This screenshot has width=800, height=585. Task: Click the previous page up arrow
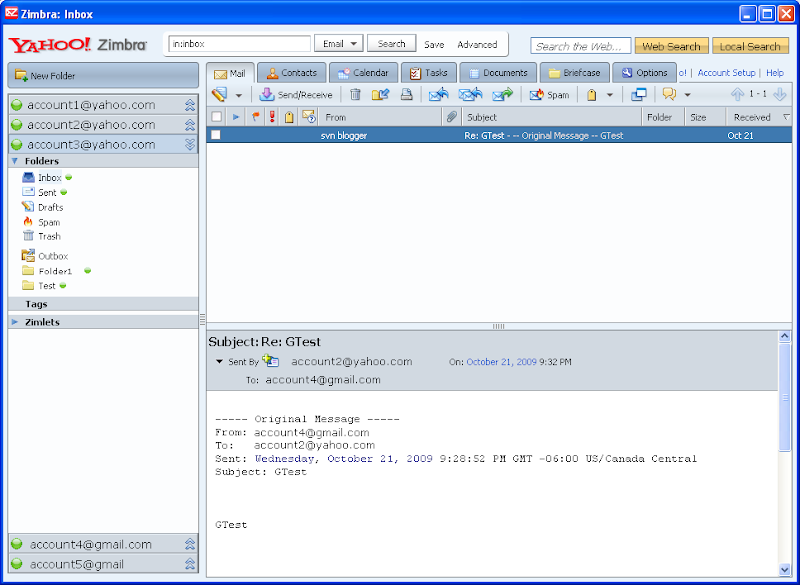[x=737, y=94]
